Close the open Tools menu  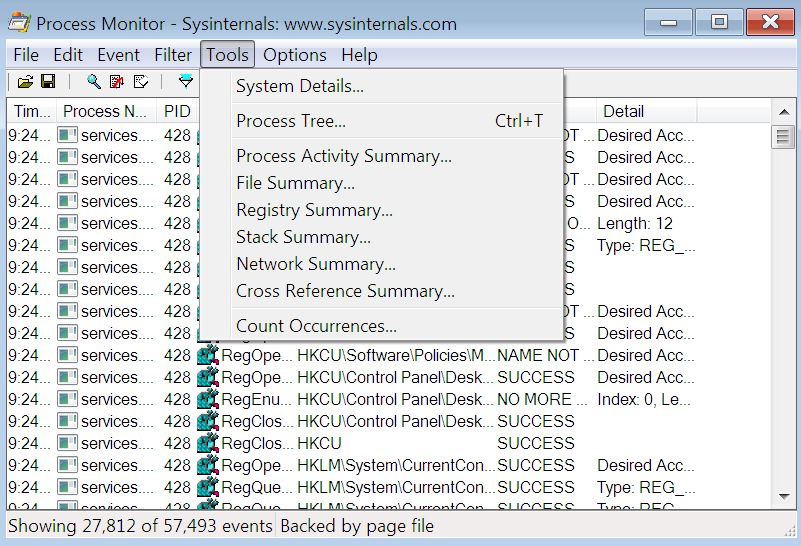click(227, 55)
